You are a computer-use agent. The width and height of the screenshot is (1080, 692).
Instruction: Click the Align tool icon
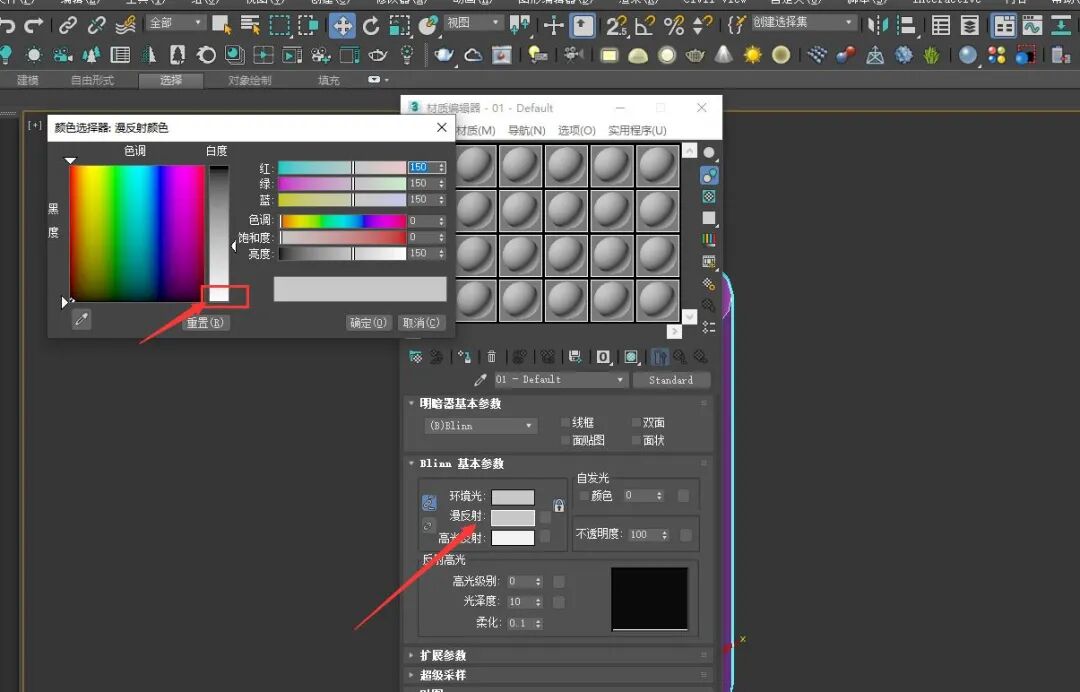click(906, 26)
